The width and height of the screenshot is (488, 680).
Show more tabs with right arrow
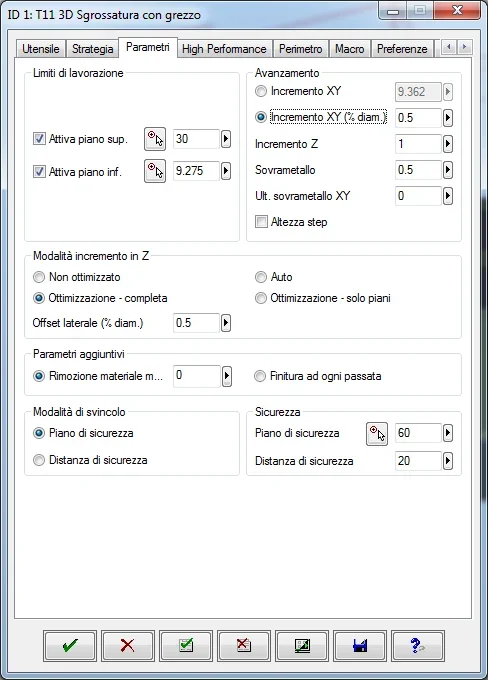(x=465, y=47)
